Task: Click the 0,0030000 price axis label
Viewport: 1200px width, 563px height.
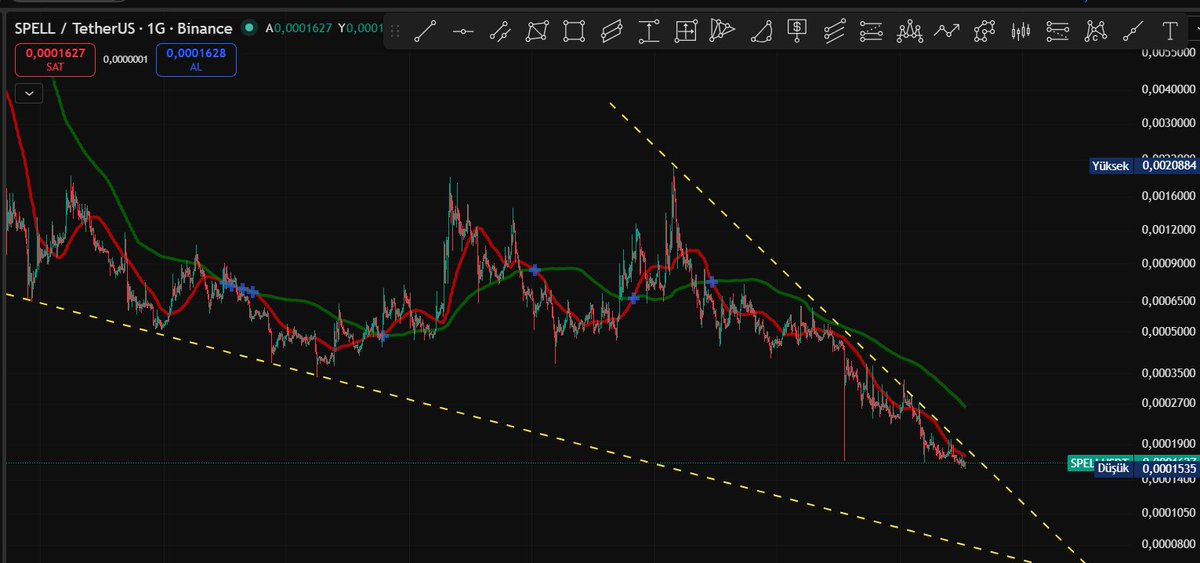Action: click(x=1168, y=124)
